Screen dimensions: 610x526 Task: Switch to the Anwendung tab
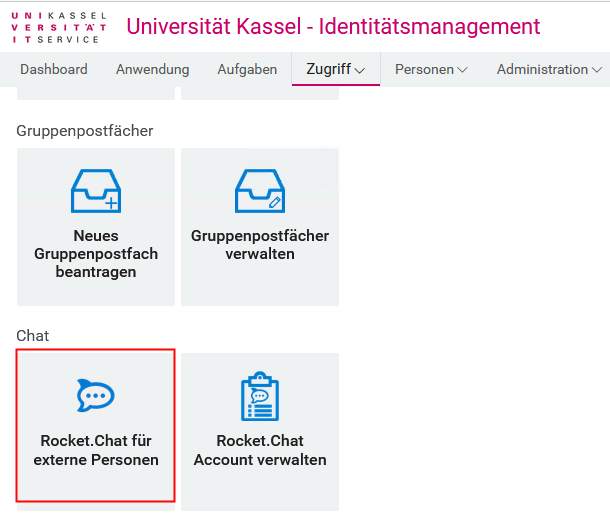pos(152,69)
